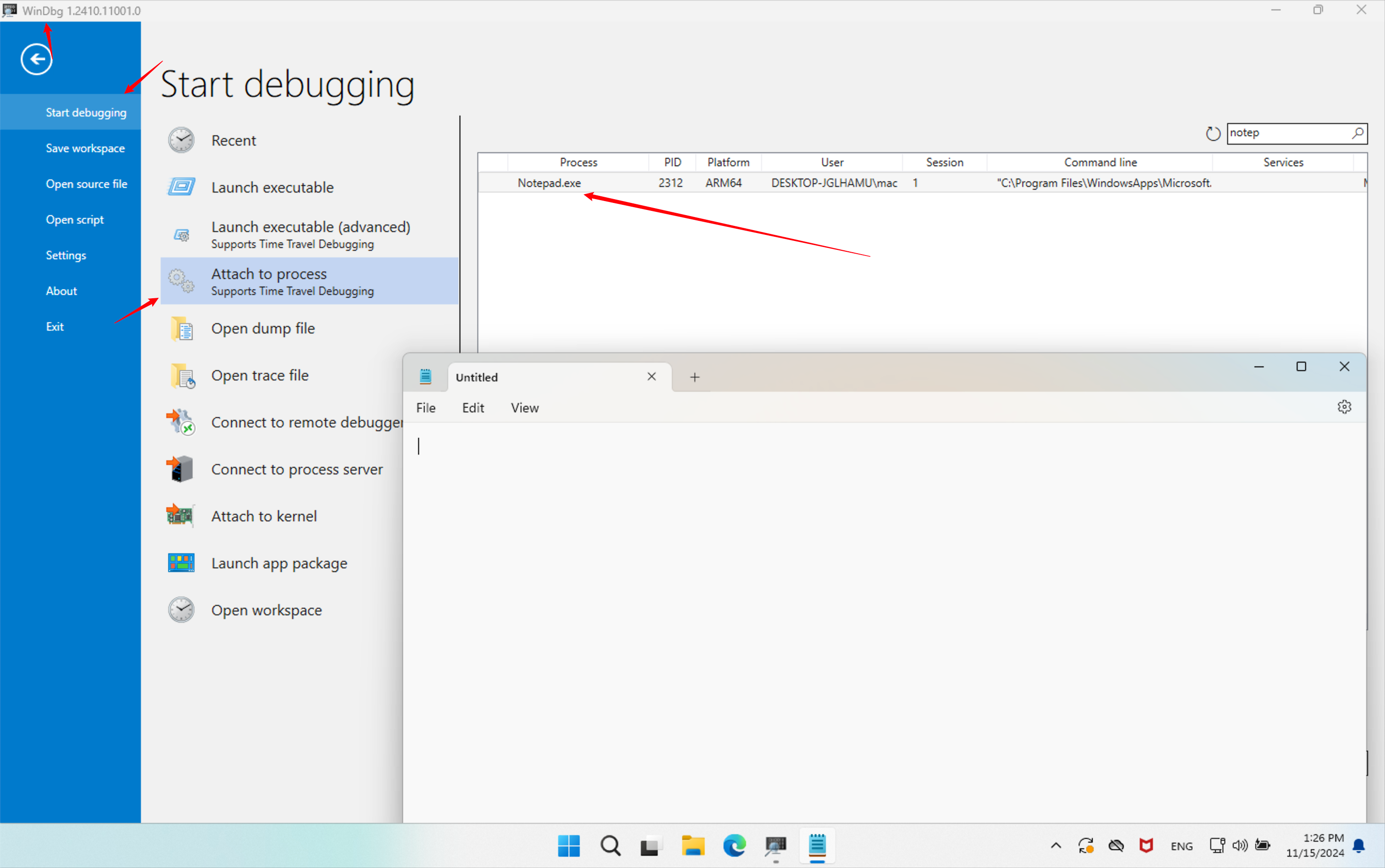
Task: Add a new Notepad tab
Action: 694,377
